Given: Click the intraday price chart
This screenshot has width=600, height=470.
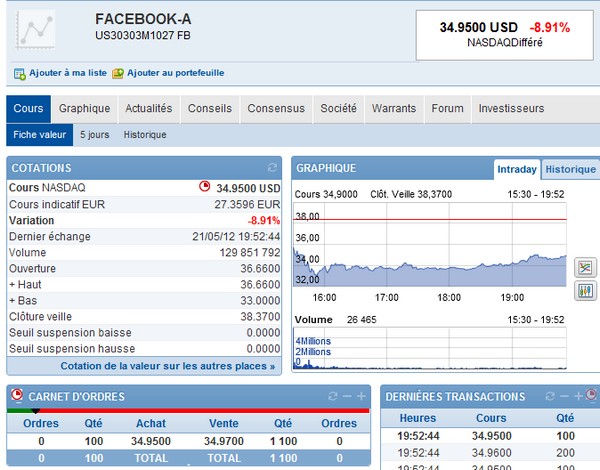Looking at the screenshot, I should (430, 245).
